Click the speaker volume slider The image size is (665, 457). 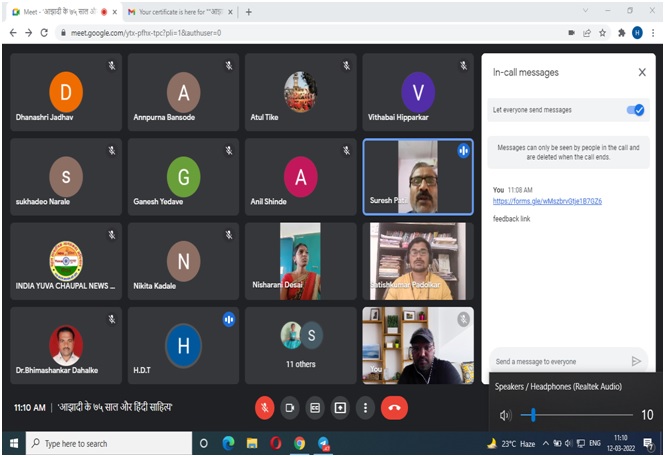(x=580, y=415)
